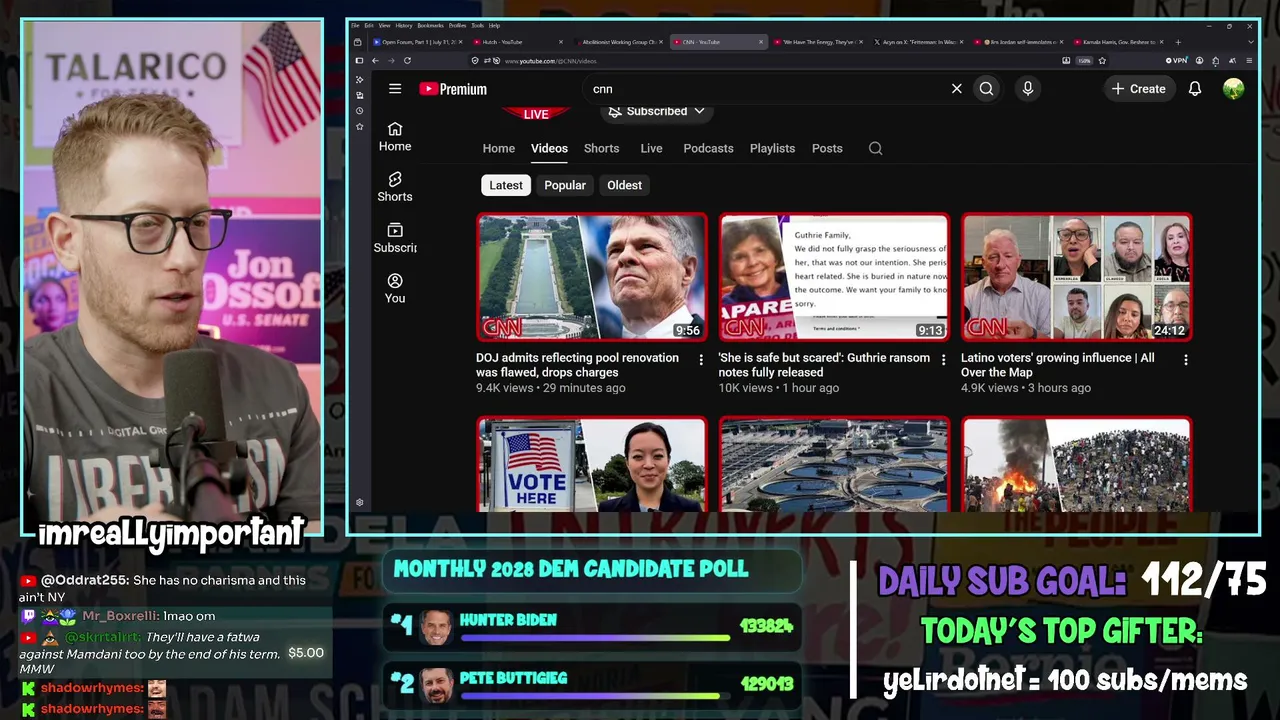The image size is (1280, 720).
Task: Switch to the Kamala Harris browser tab
Action: click(x=1118, y=42)
